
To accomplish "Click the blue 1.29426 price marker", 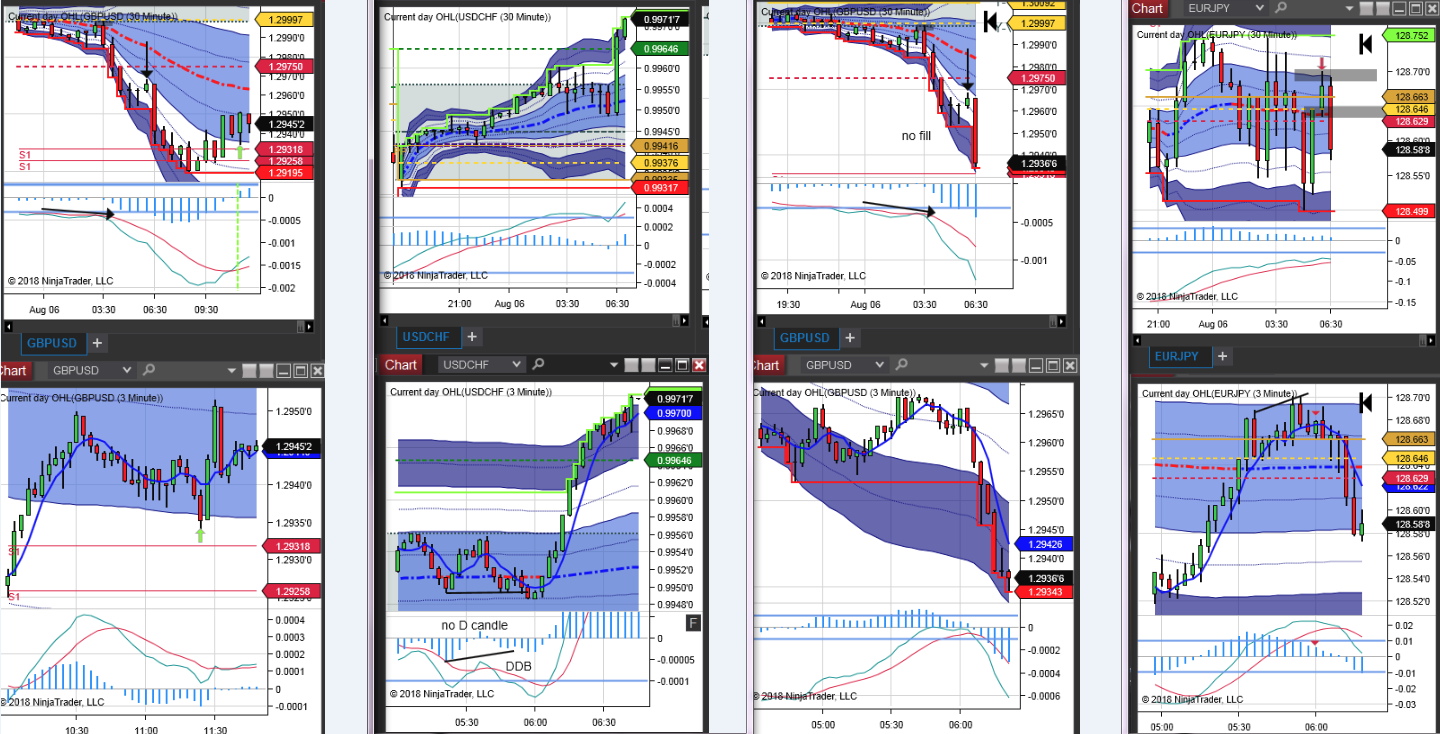I will tap(1044, 544).
